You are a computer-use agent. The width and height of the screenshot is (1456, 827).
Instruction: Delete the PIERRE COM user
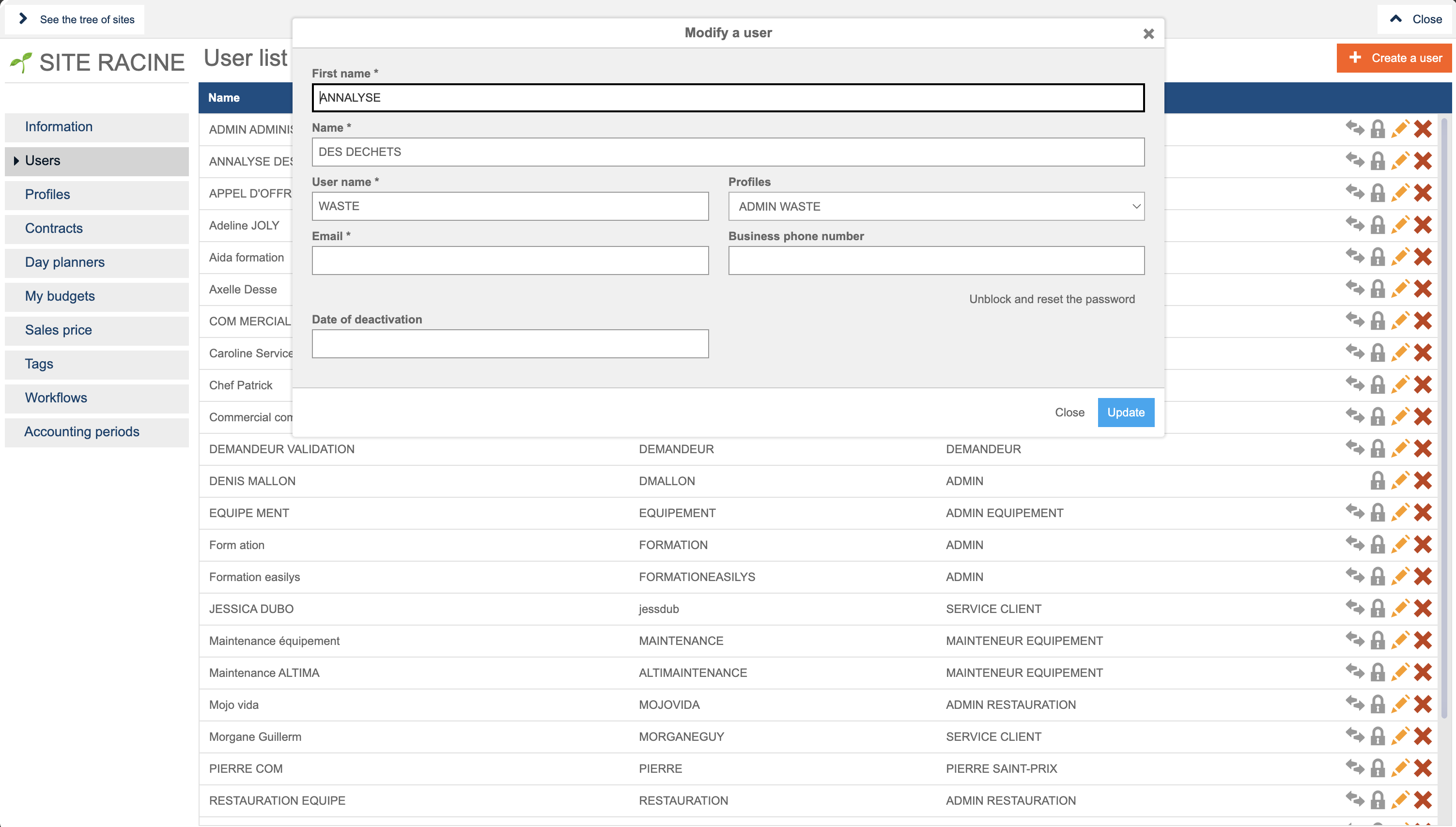[x=1423, y=768]
